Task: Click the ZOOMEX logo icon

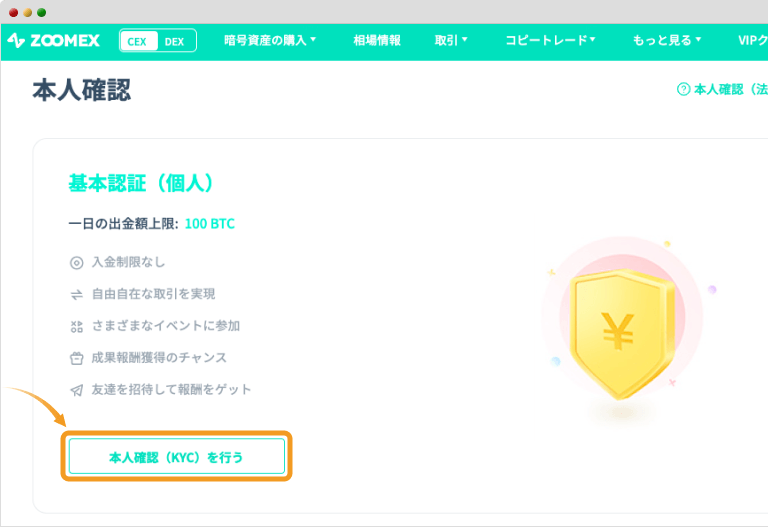Action: (x=16, y=41)
